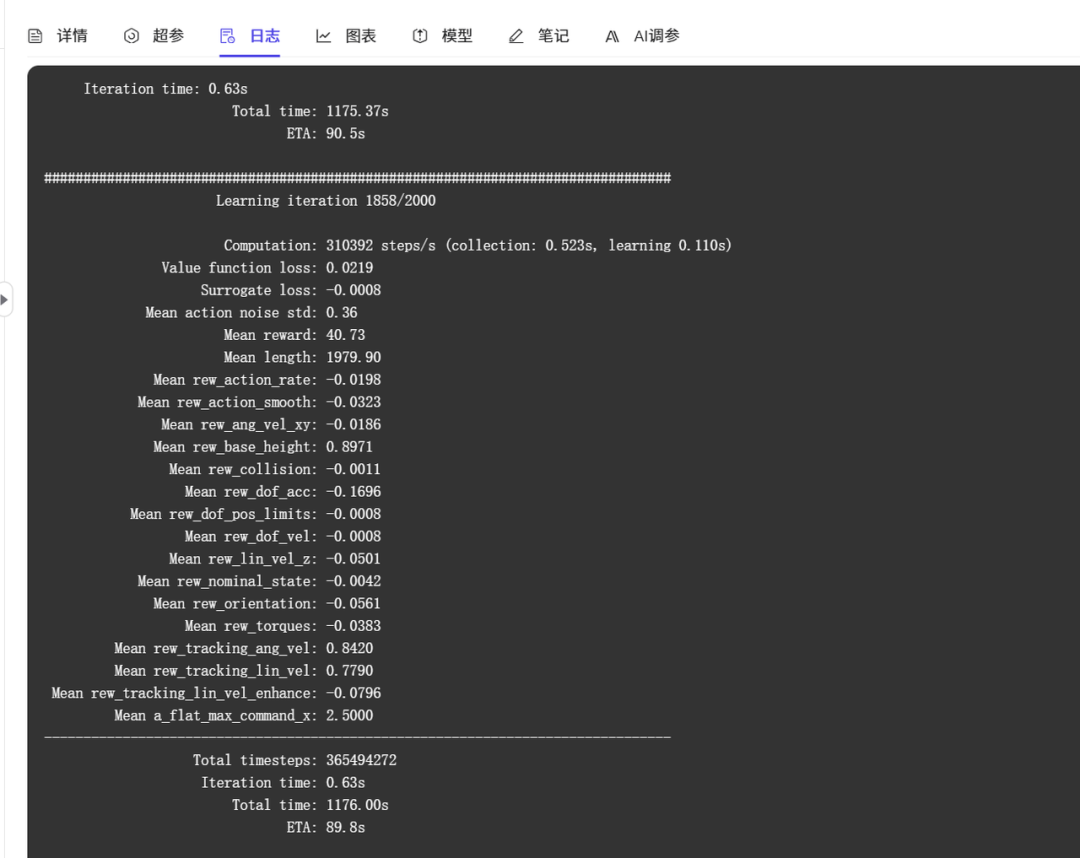Click the Mean rew_base_height 0.8971 line
This screenshot has width=1080, height=858.
point(263,447)
